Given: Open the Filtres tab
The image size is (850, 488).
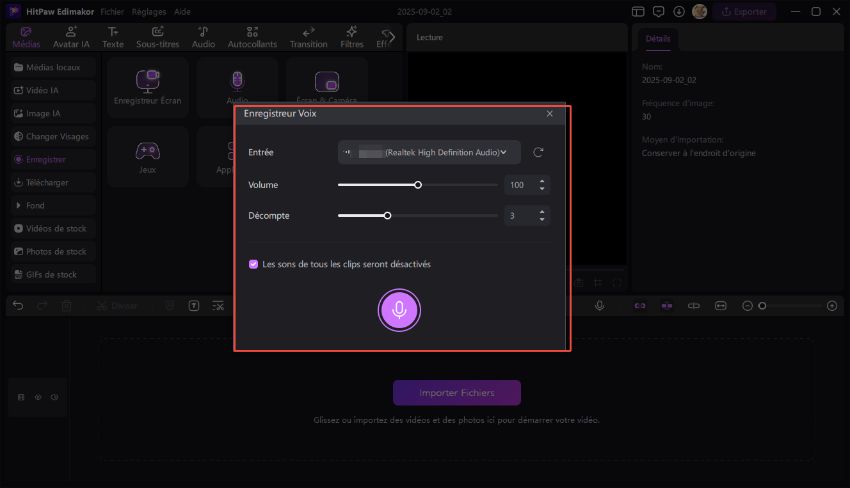Looking at the screenshot, I should click(x=352, y=37).
